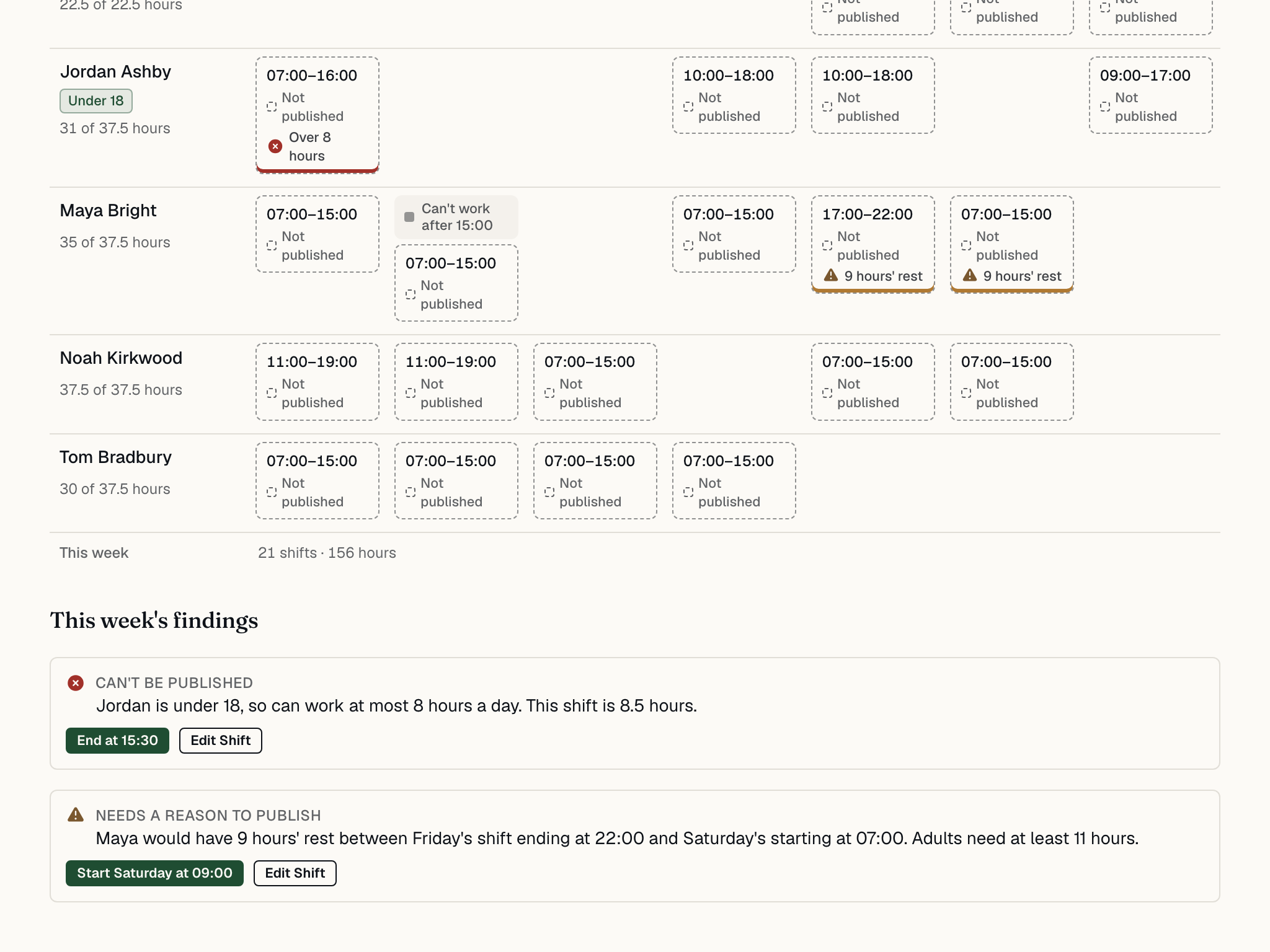This screenshot has height=952, width=1270.
Task: Click the red error icon on Jordan's 07:00–16:00 shift
Action: point(275,146)
